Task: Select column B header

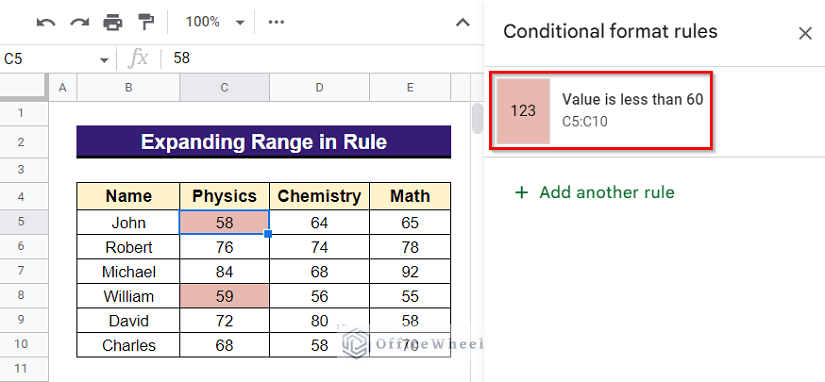Action: pyautogui.click(x=128, y=87)
